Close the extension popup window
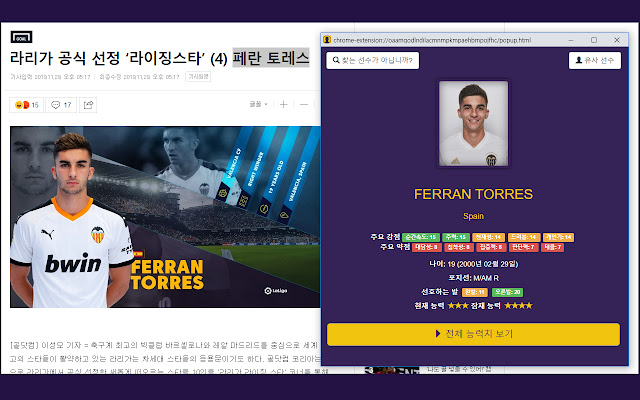Viewport: 640px width, 400px height. (x=617, y=40)
